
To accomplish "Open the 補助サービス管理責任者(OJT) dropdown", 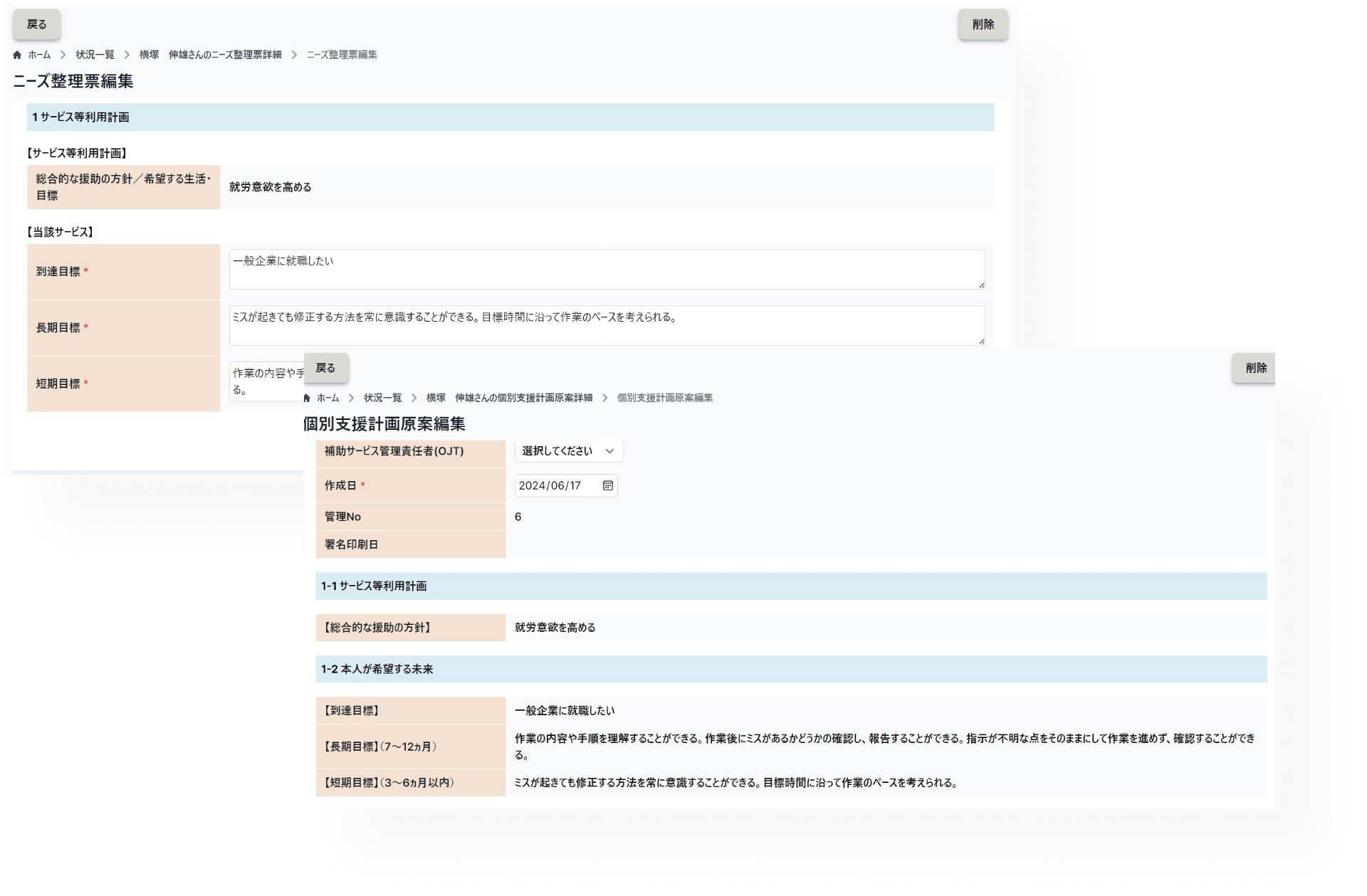I will pos(569,451).
